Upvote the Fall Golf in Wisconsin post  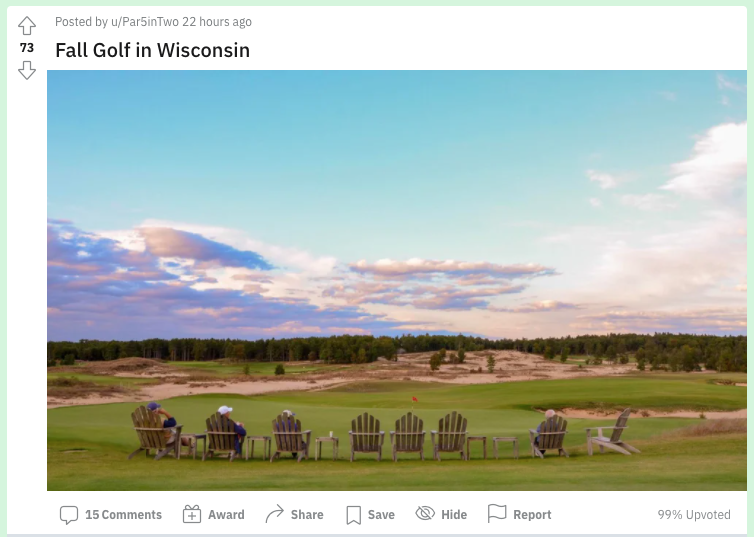click(x=27, y=26)
